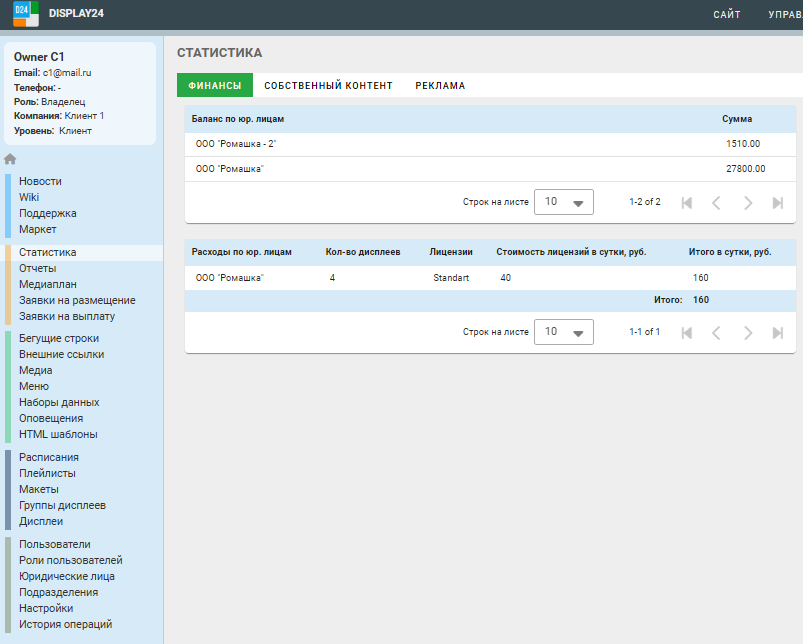Click the home icon in sidebar
Viewport: 803px width, 644px height.
[x=10, y=159]
